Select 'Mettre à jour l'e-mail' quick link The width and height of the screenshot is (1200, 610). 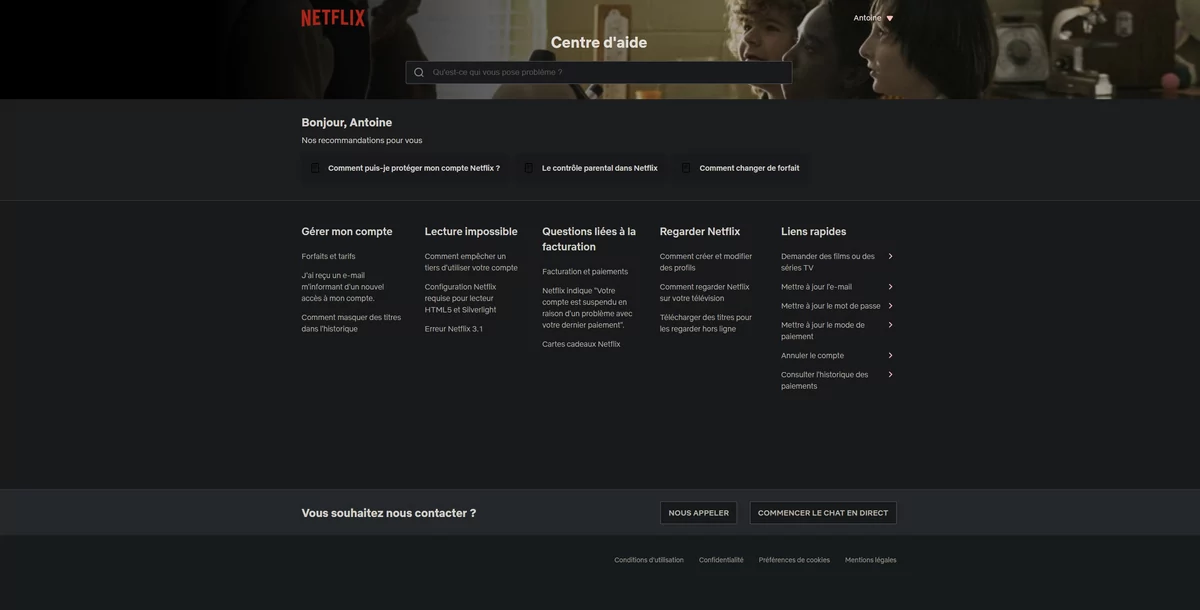[817, 287]
